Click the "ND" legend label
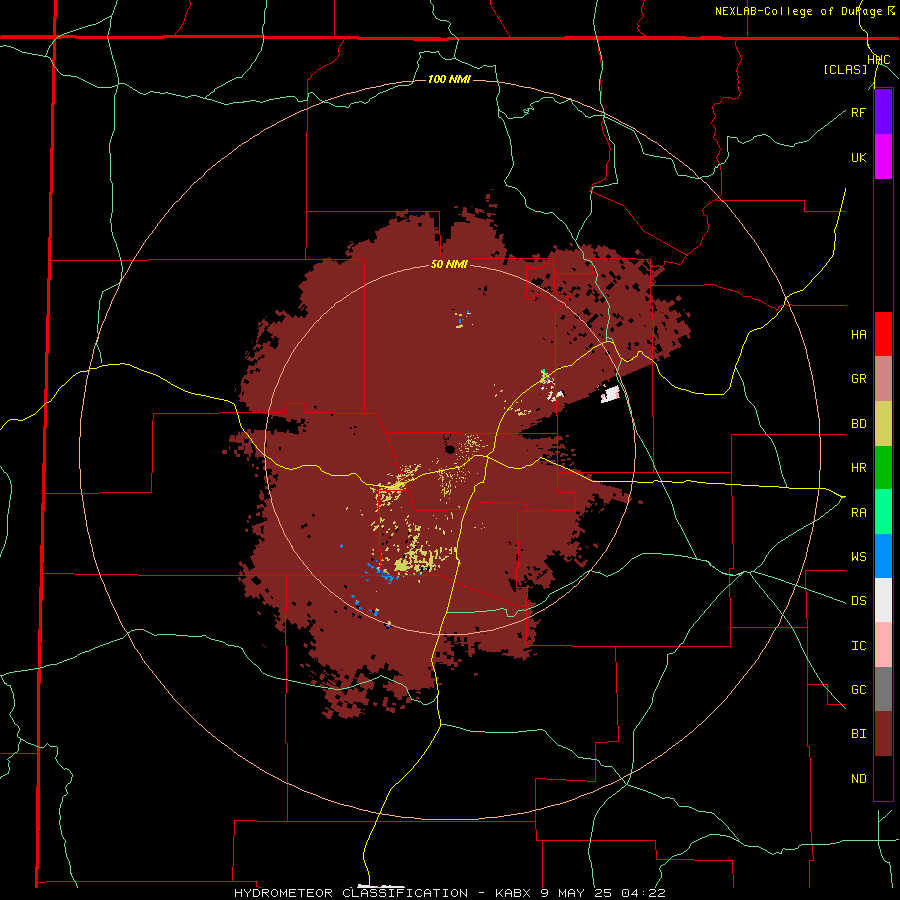 858,779
